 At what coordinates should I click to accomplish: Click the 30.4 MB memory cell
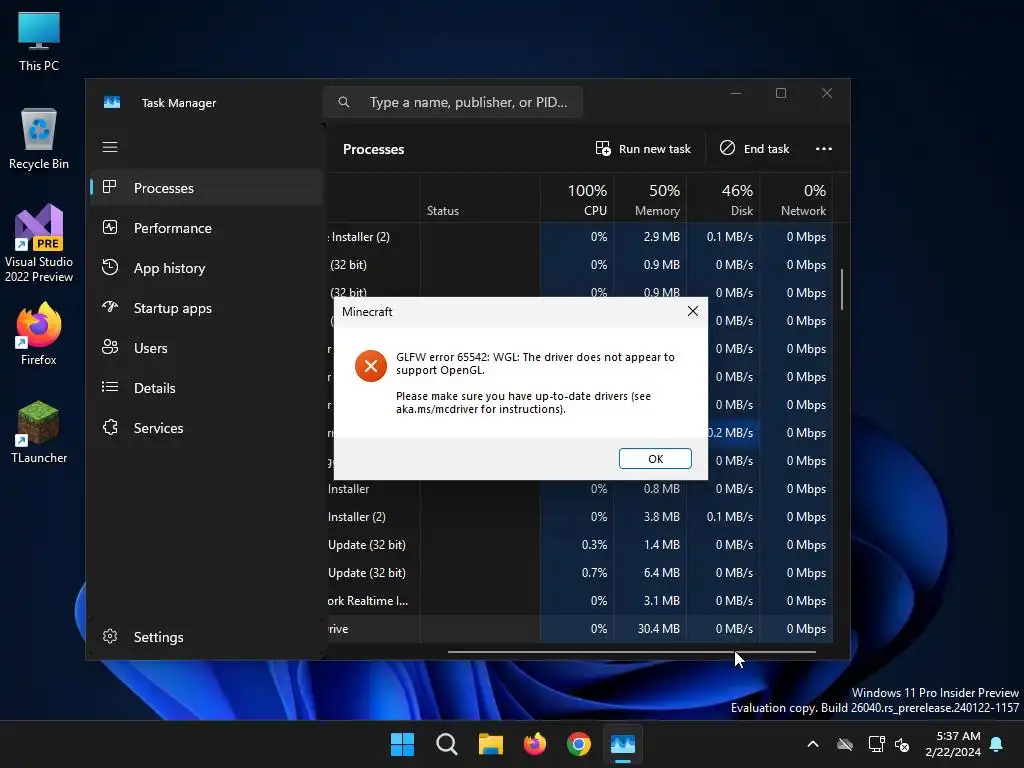[650, 629]
